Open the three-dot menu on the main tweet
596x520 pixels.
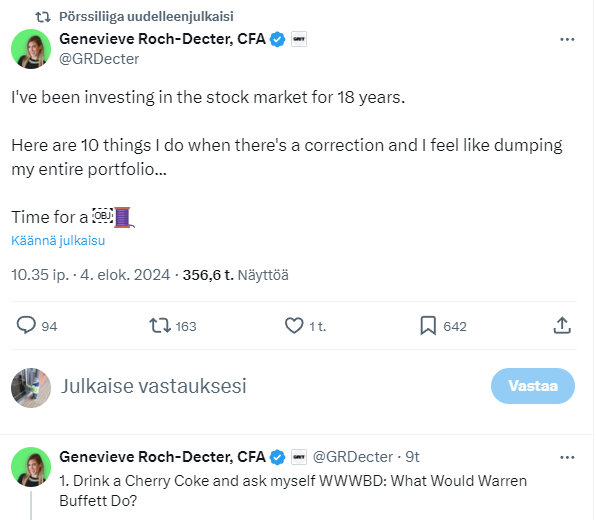click(567, 40)
